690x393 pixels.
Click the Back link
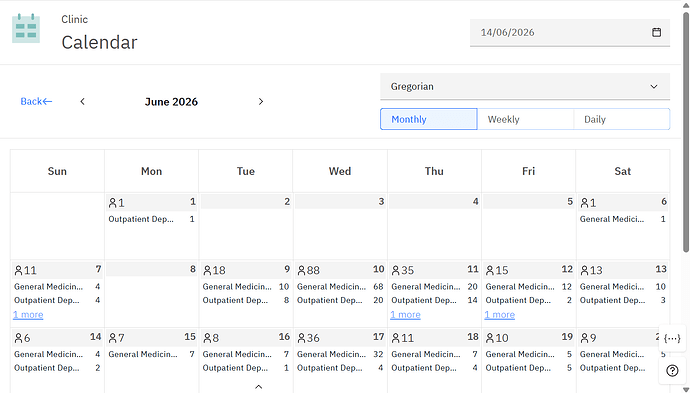[36, 102]
